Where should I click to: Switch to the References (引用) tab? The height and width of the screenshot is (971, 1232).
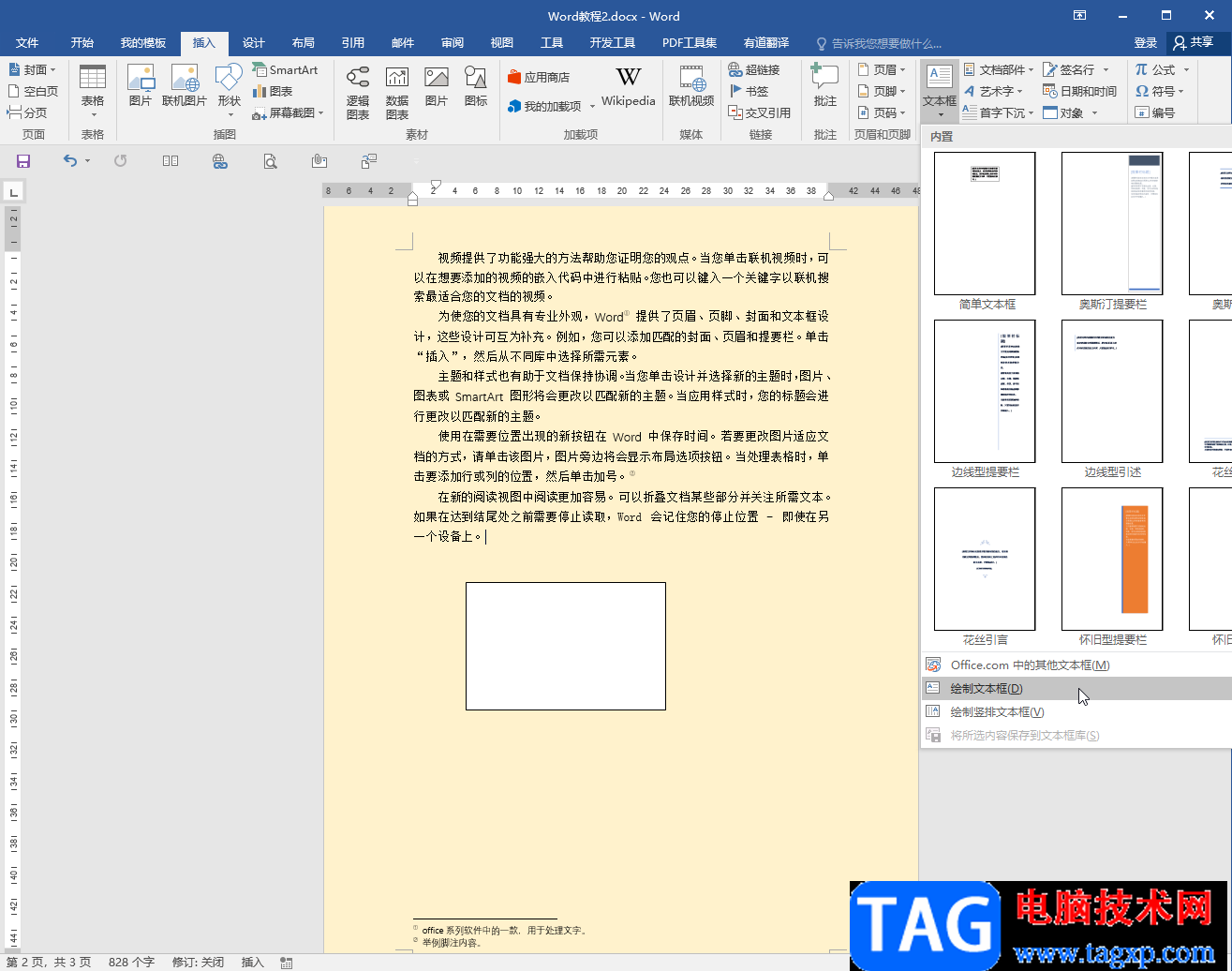[x=353, y=43]
